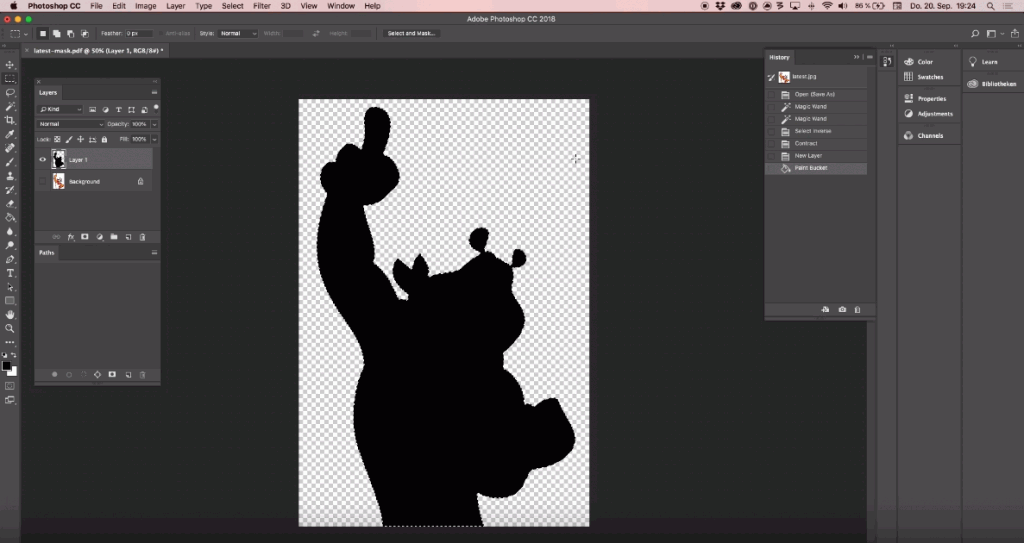Create a new group folder icon
This screenshot has width=1024, height=543.
pyautogui.click(x=114, y=237)
